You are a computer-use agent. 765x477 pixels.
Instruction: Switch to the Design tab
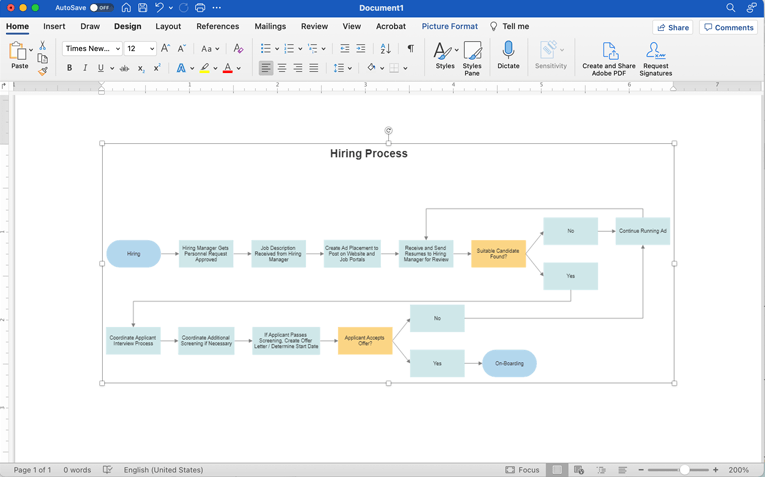(128, 26)
